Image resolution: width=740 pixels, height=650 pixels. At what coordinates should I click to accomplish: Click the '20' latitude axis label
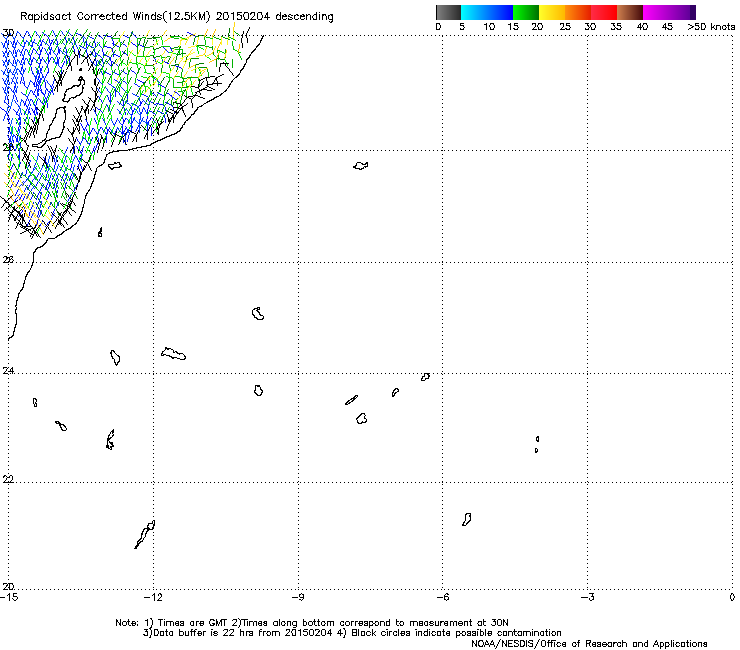click(x=8, y=586)
